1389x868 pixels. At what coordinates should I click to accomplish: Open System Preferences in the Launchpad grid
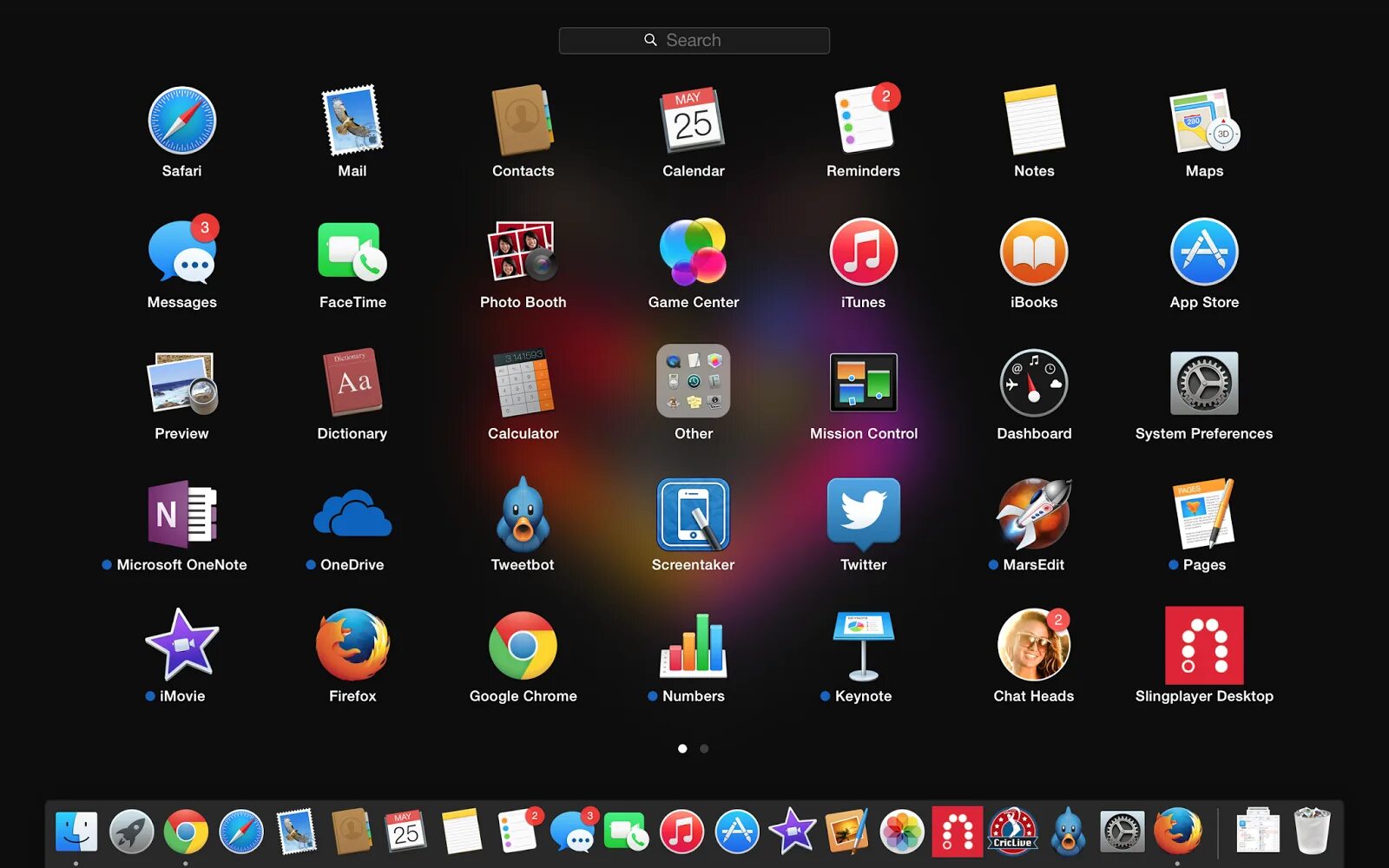(x=1204, y=383)
